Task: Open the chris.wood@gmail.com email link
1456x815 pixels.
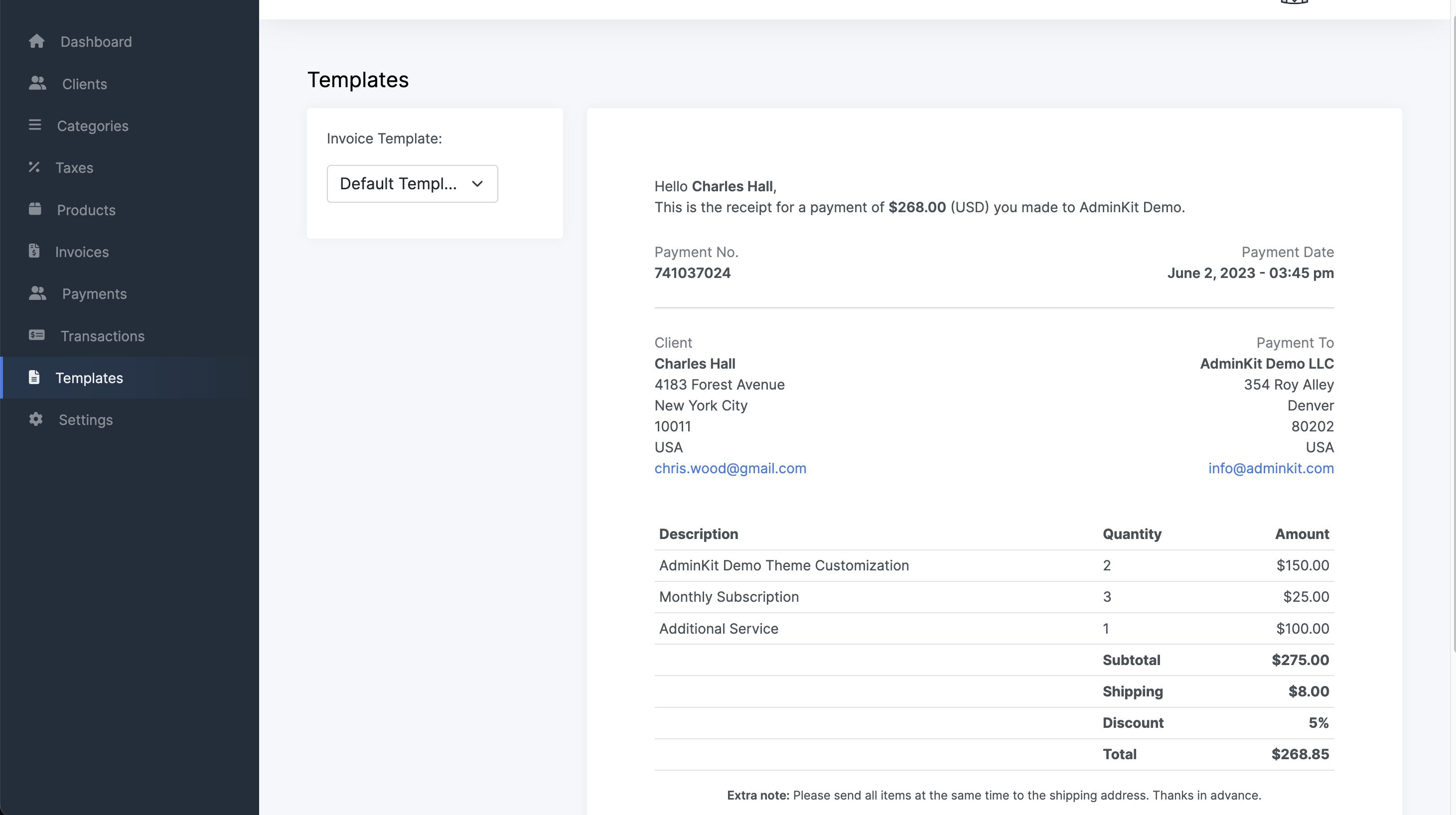Action: pos(729,469)
